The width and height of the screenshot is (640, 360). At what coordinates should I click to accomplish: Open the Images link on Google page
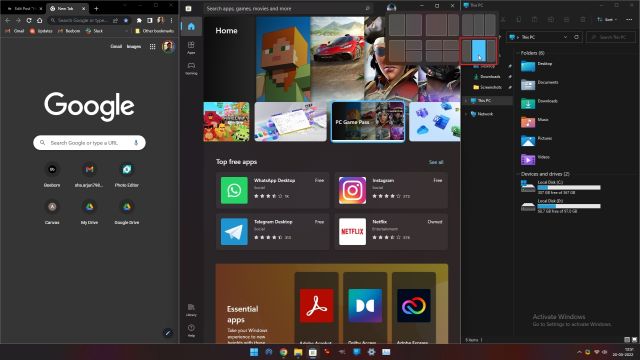click(x=133, y=47)
